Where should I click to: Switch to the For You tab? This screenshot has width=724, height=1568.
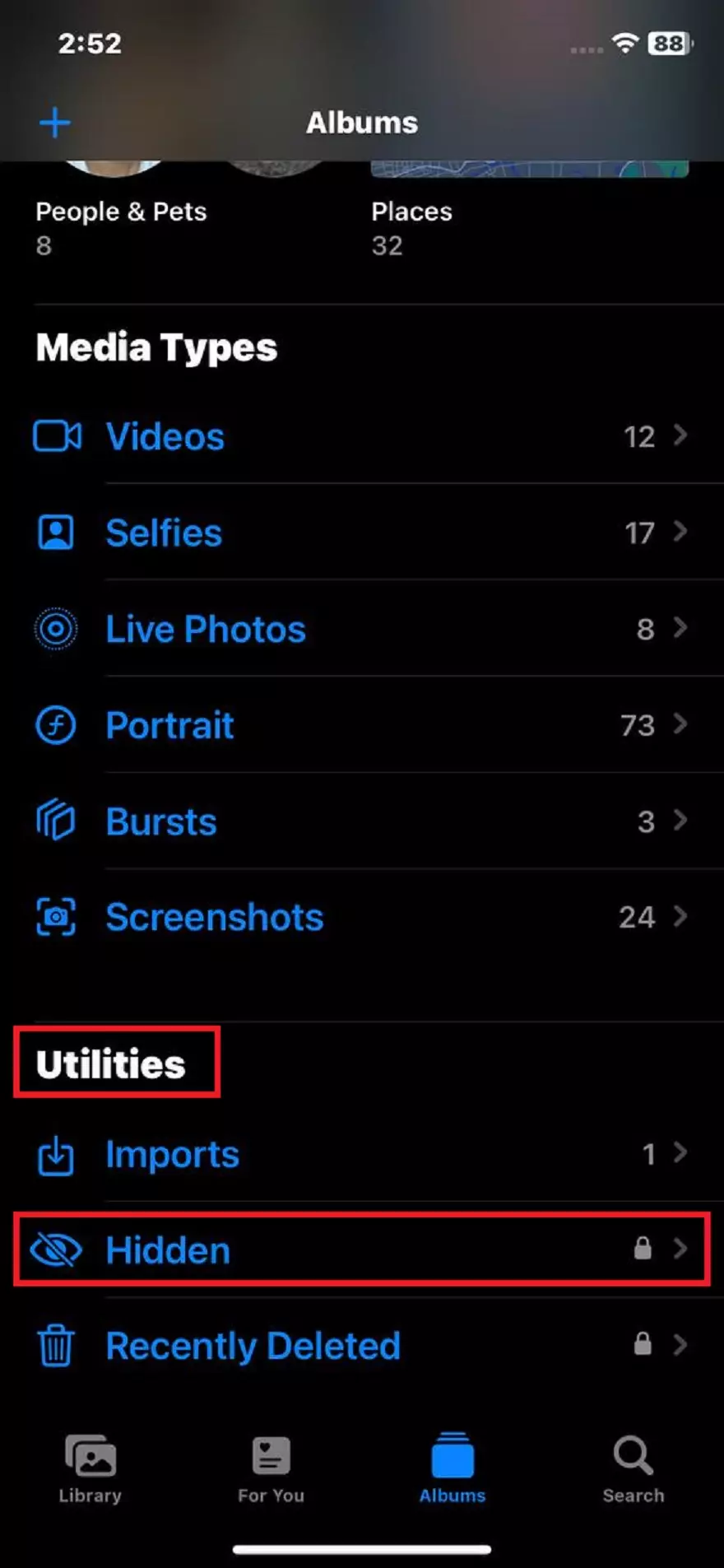271,1469
